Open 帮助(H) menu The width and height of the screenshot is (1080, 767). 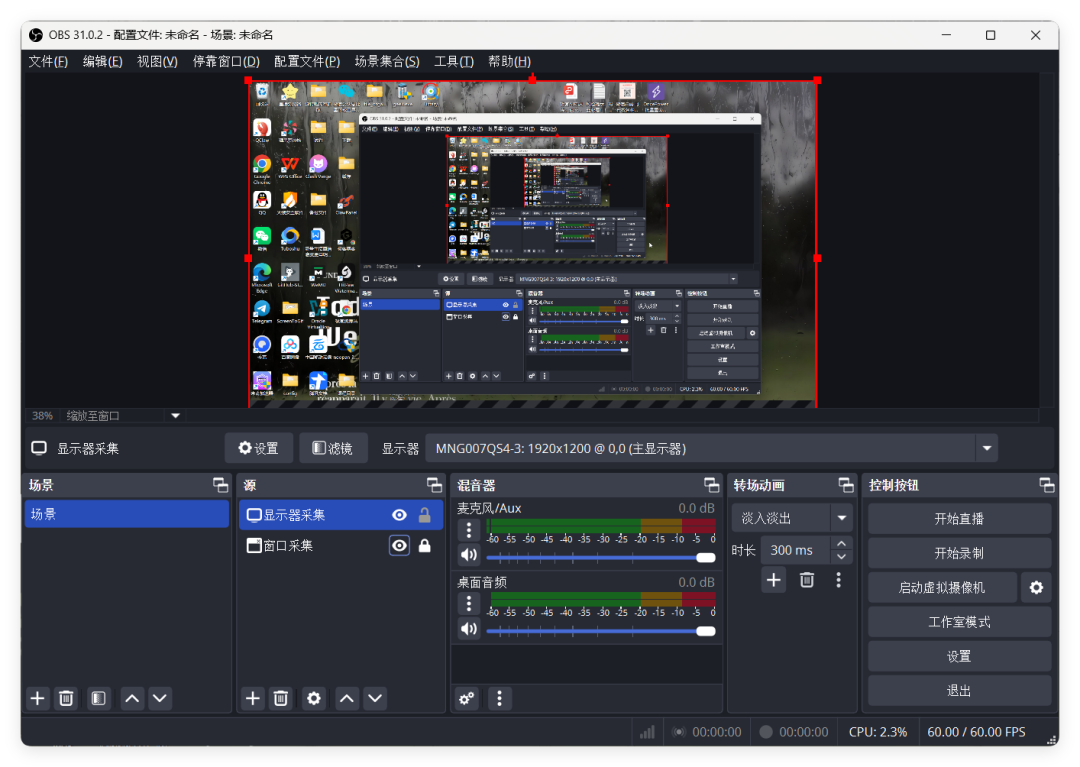(x=510, y=61)
